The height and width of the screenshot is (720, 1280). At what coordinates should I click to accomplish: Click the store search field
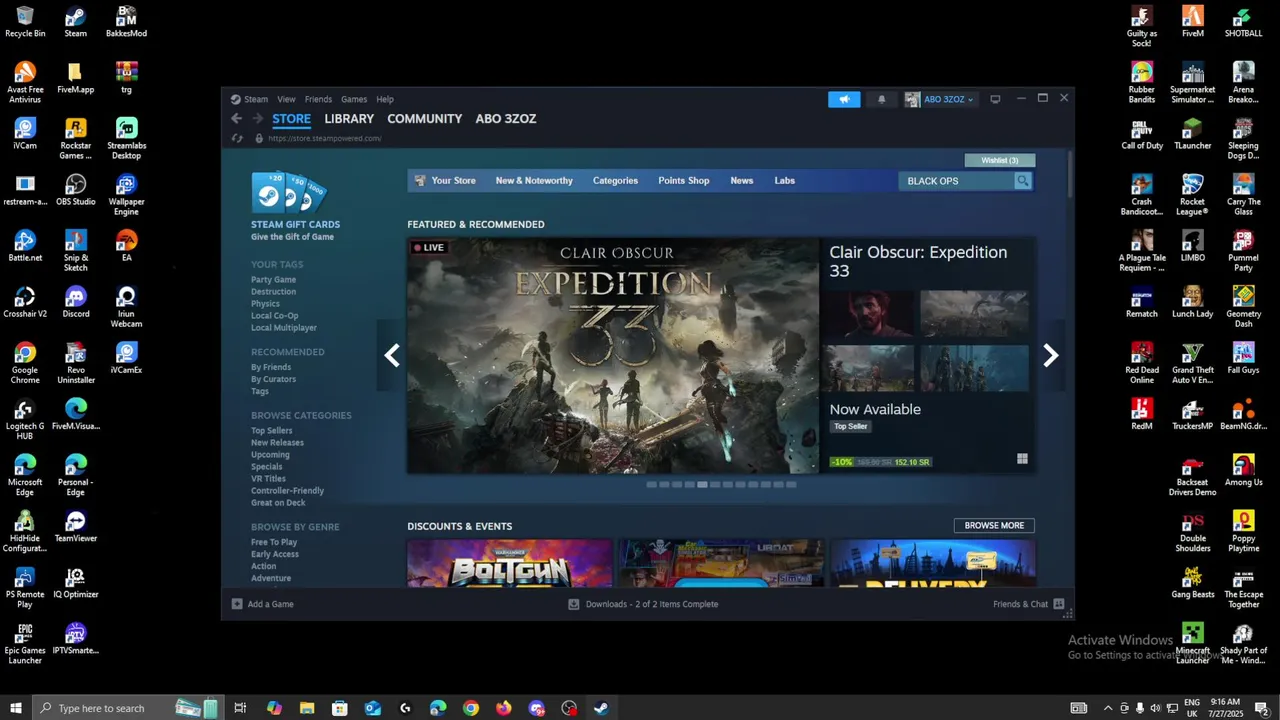956,181
